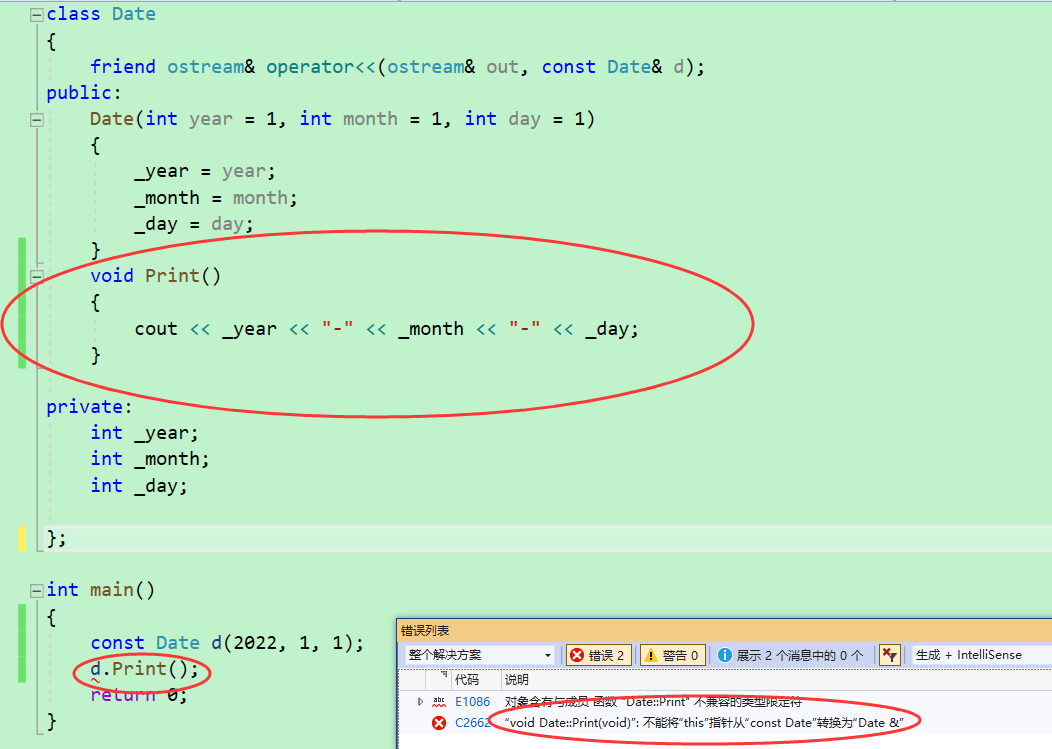This screenshot has width=1052, height=749.
Task: Click the yellow change indicator beside the closing brace
Action: [x=20, y=537]
